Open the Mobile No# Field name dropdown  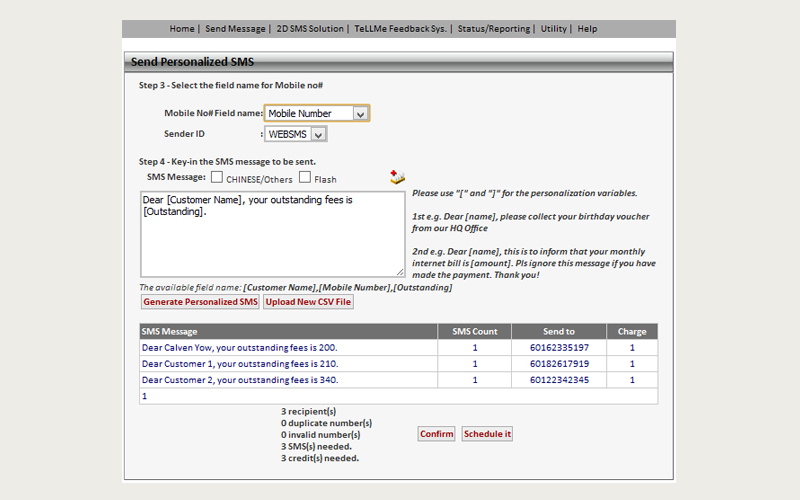tap(316, 114)
